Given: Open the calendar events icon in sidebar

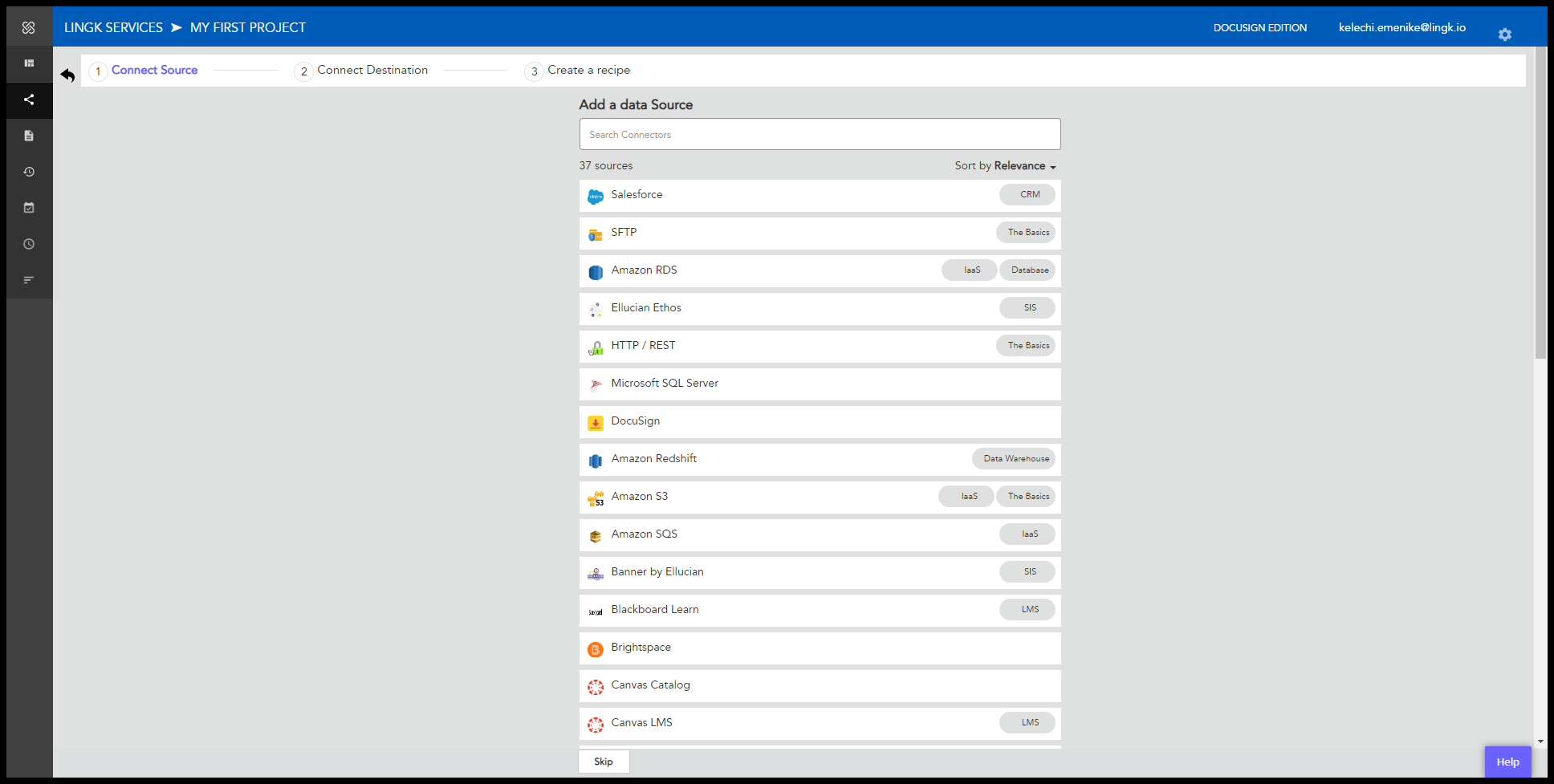Looking at the screenshot, I should pos(29,208).
